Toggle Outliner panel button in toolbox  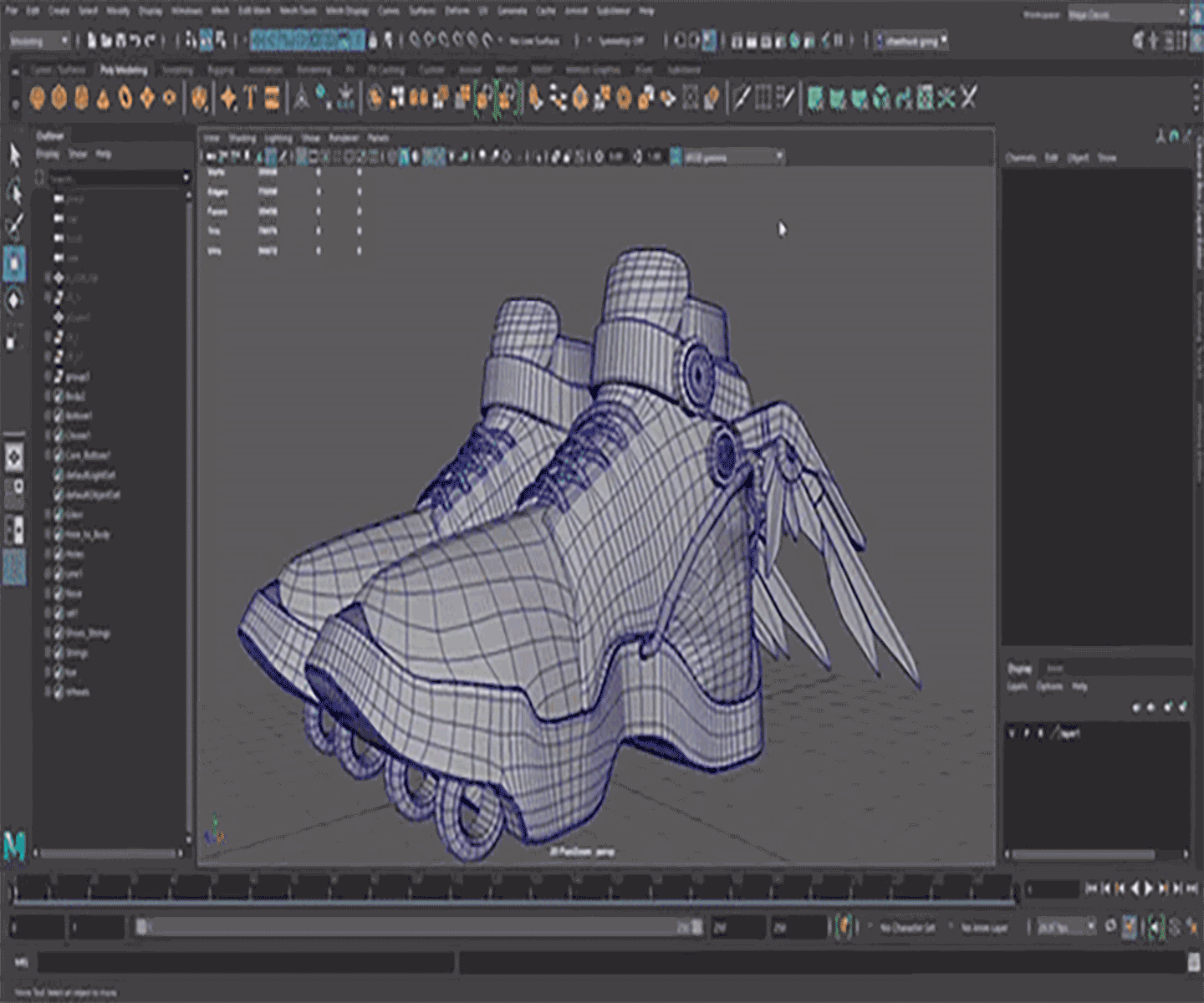(14, 568)
